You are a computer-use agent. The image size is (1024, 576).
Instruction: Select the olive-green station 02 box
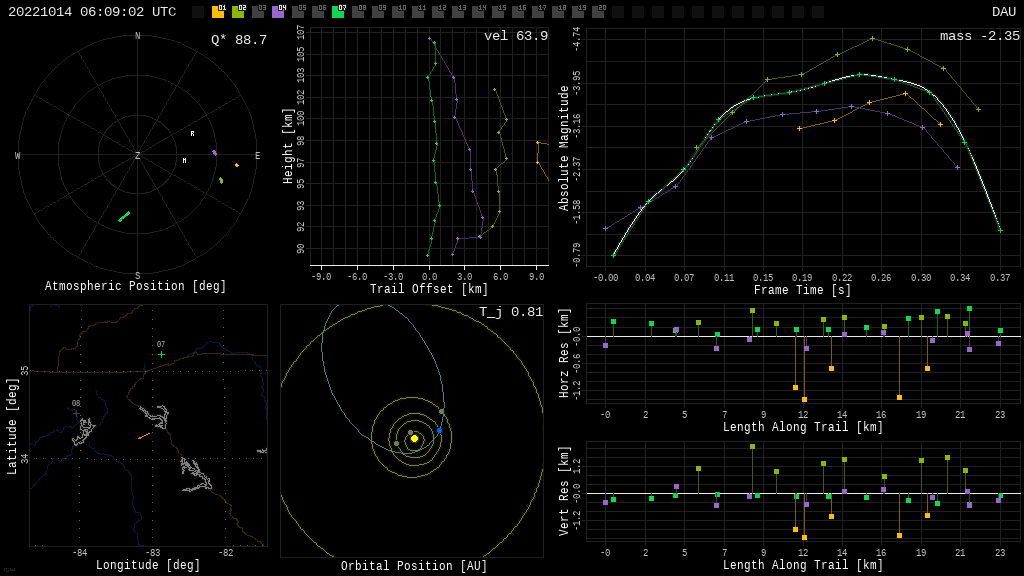click(x=238, y=12)
